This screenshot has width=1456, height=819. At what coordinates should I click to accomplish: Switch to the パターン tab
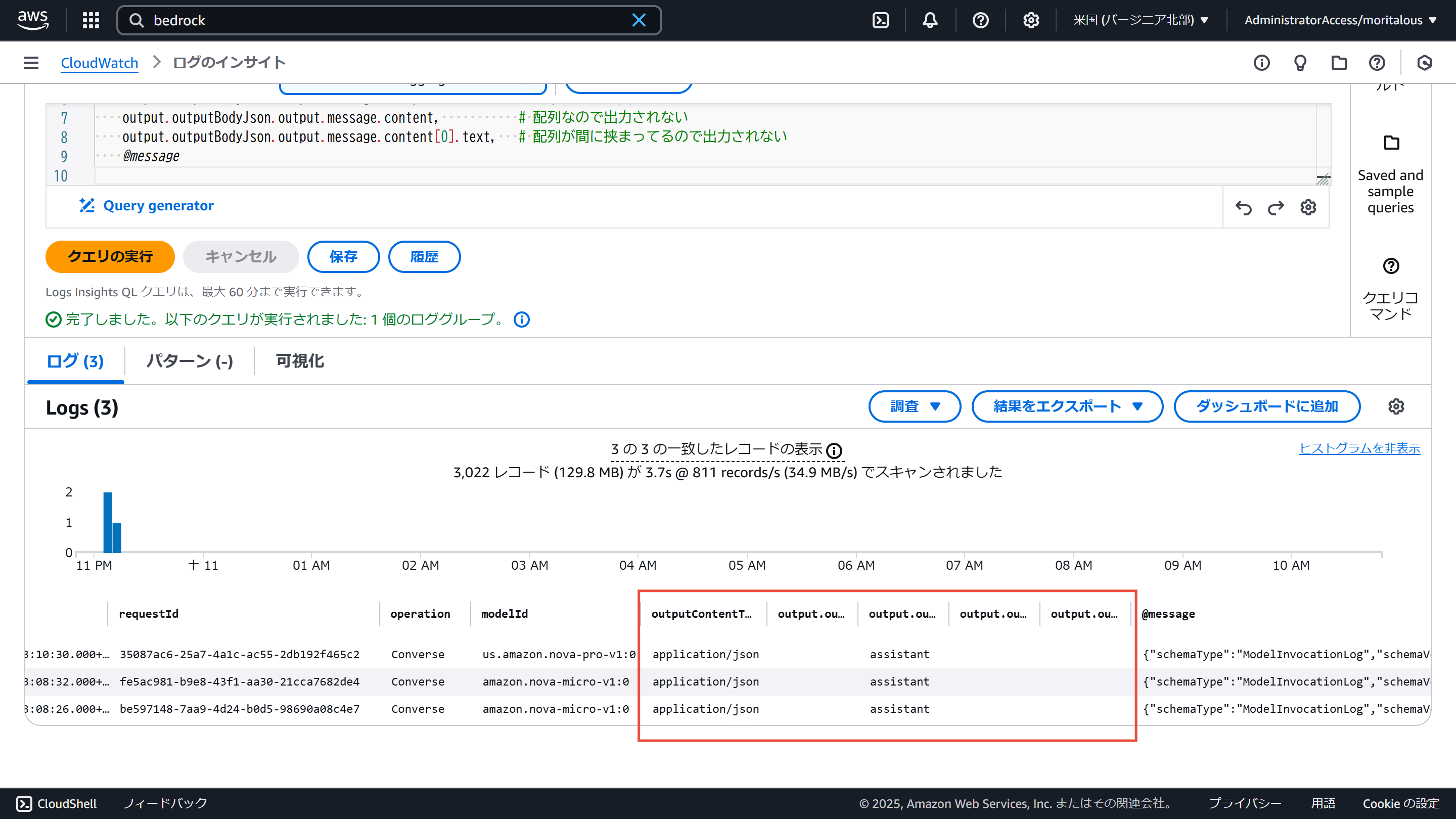(x=190, y=361)
